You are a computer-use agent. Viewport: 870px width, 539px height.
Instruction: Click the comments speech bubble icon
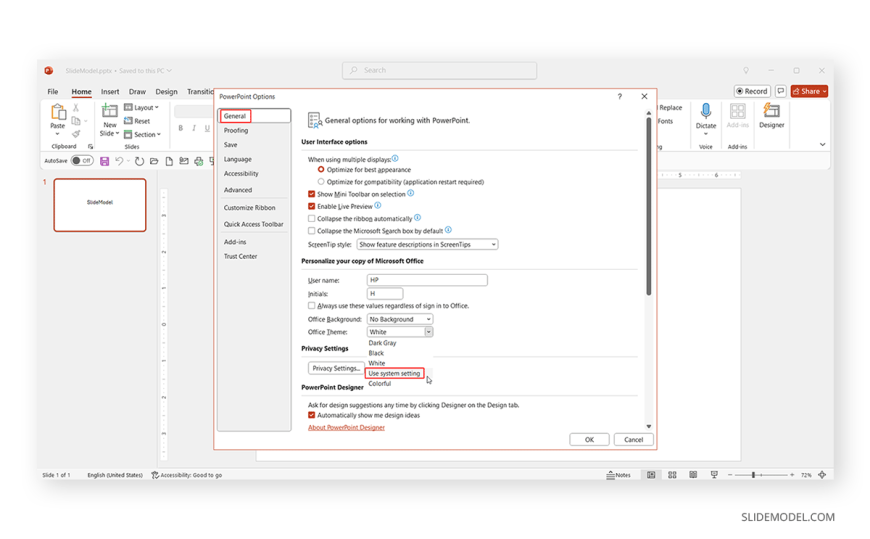pyautogui.click(x=781, y=91)
